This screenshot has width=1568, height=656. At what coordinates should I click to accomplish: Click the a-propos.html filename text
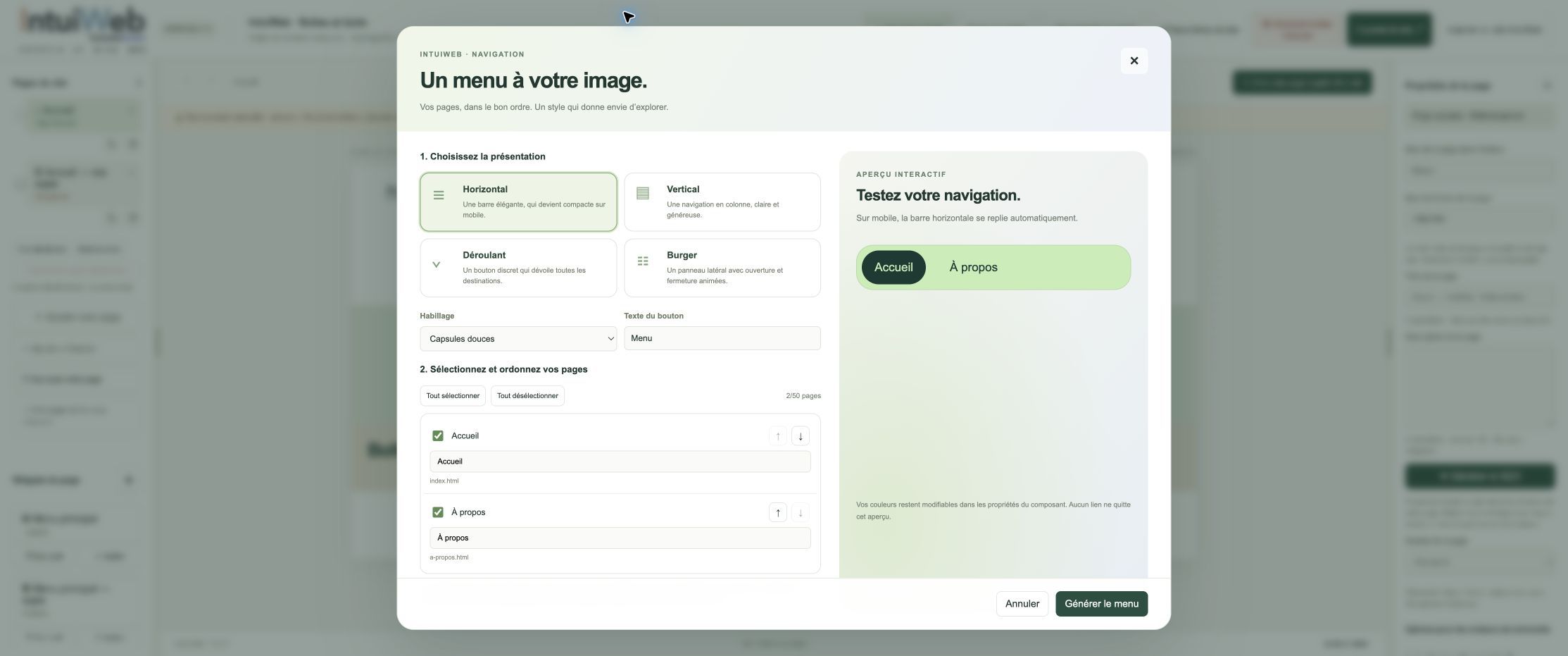[449, 557]
